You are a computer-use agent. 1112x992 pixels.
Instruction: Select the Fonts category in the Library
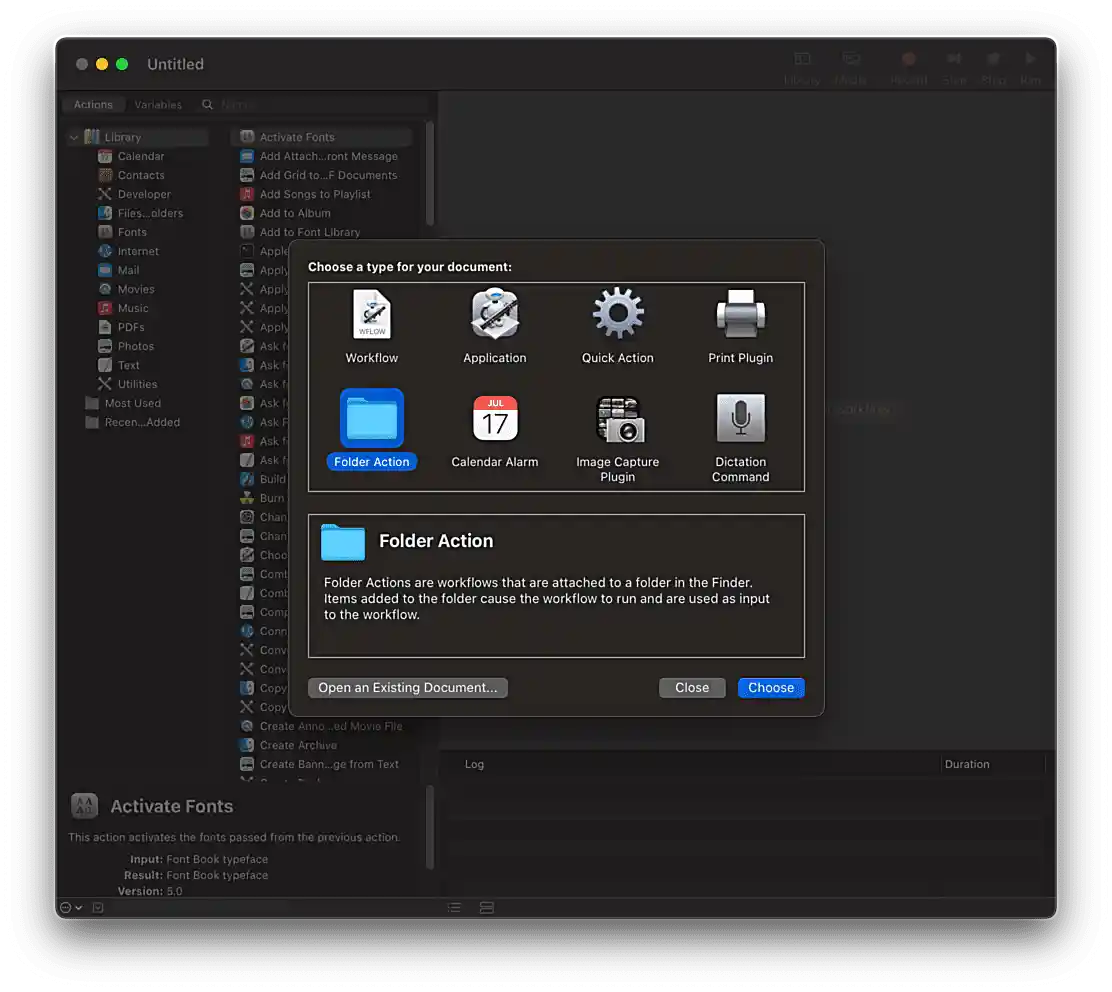(131, 231)
